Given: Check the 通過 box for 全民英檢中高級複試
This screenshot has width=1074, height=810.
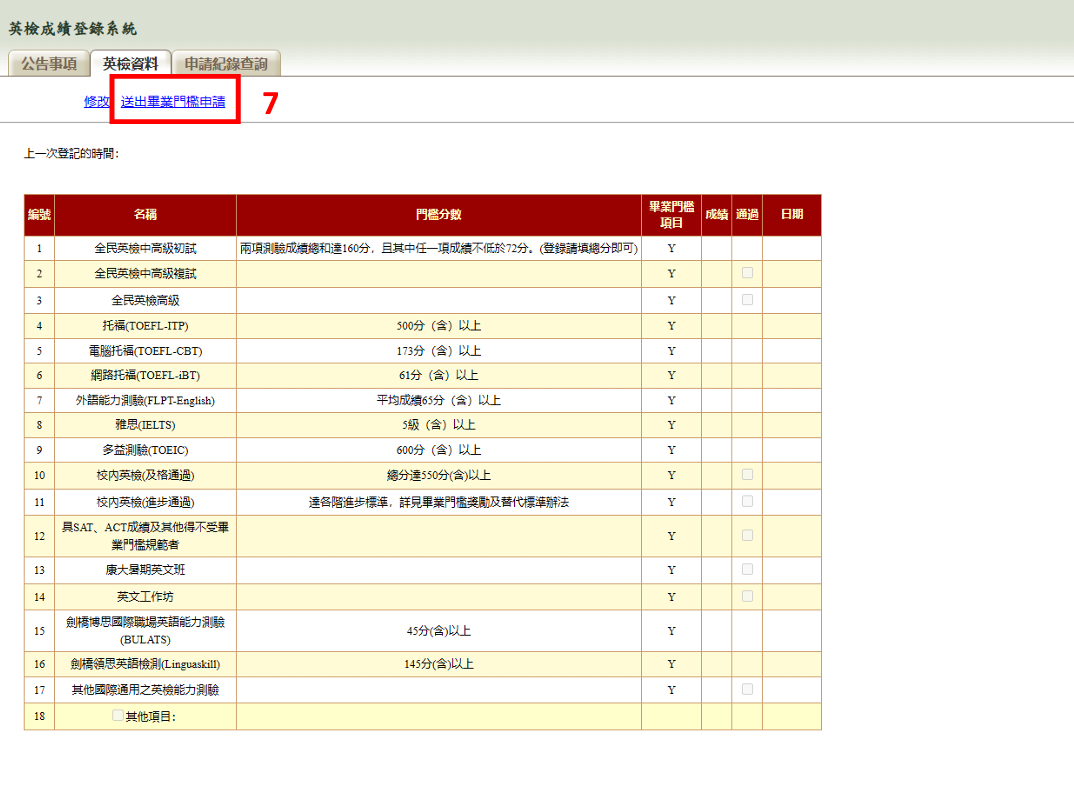Looking at the screenshot, I should 747,273.
